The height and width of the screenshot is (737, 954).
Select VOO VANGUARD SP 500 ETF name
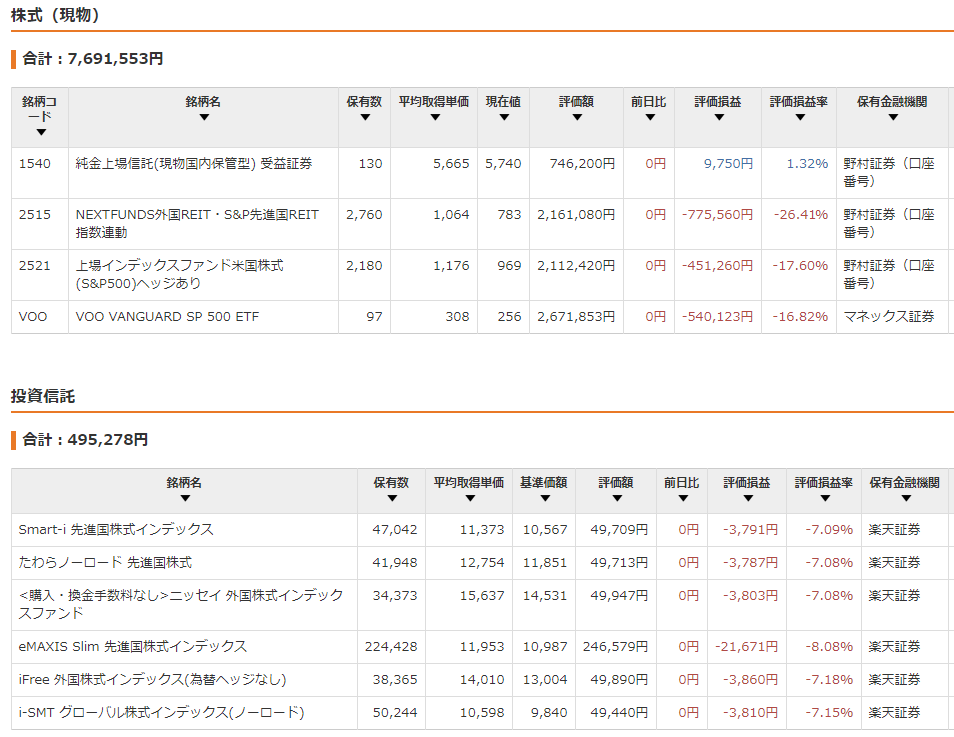[x=167, y=316]
